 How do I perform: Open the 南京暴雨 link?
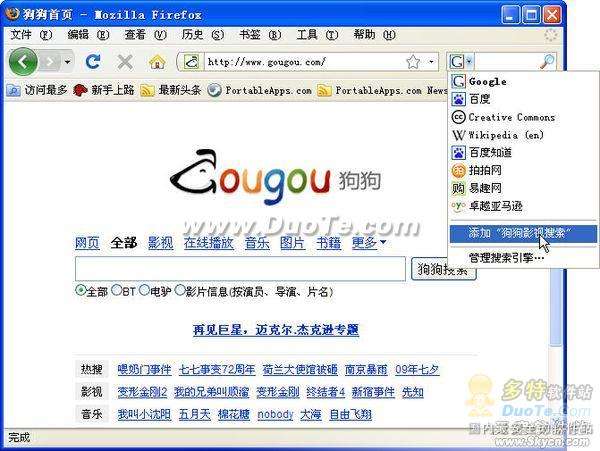click(x=366, y=370)
